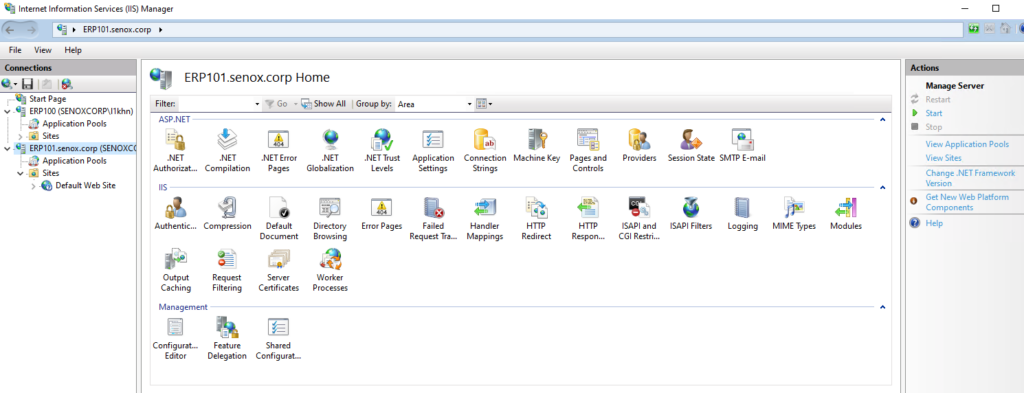Click View Sites action link
This screenshot has height=393, width=1024.
pyautogui.click(x=943, y=158)
